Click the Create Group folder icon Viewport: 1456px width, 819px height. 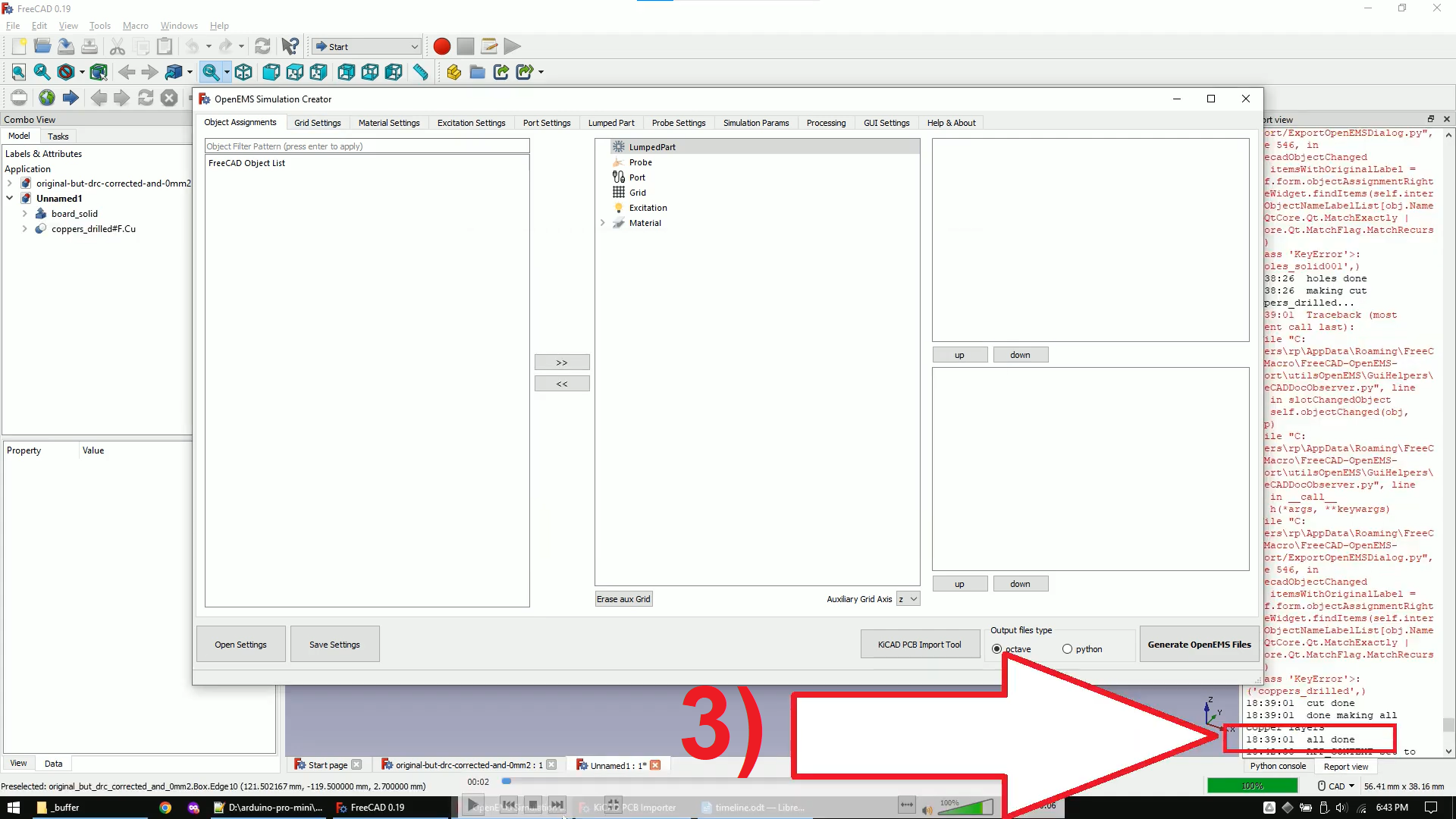477,72
